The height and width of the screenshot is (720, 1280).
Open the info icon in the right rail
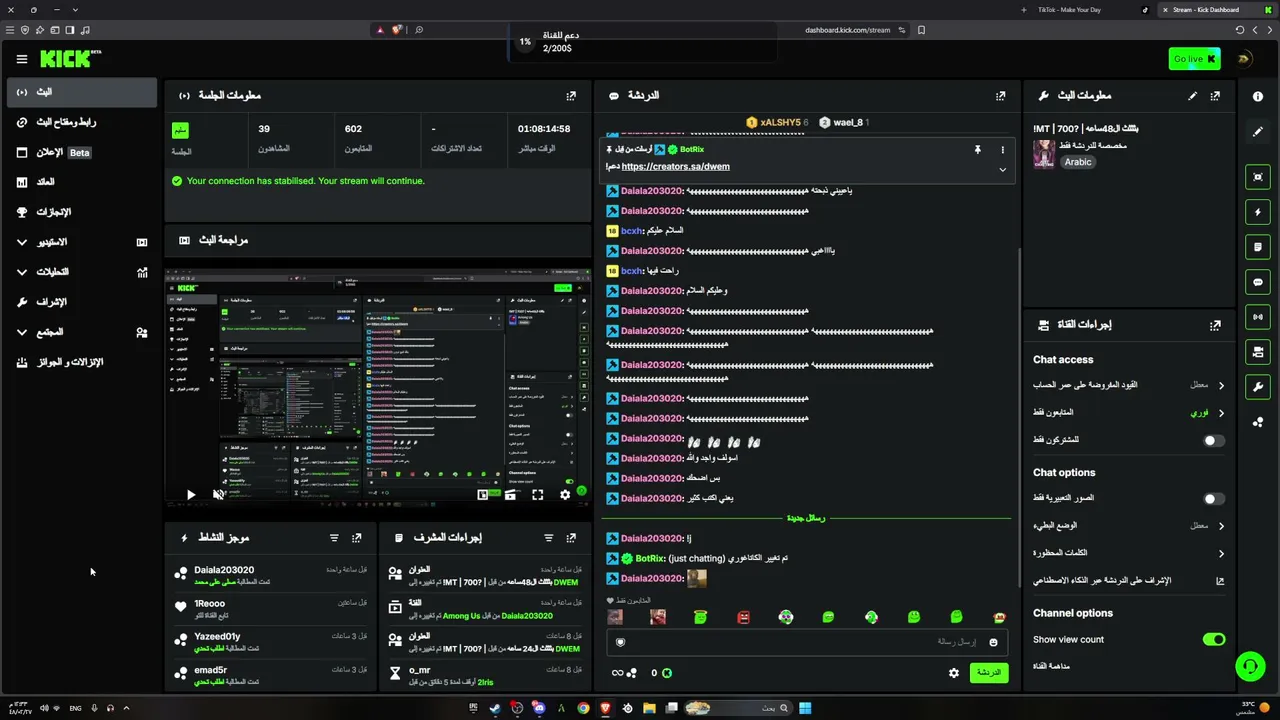(x=1258, y=96)
